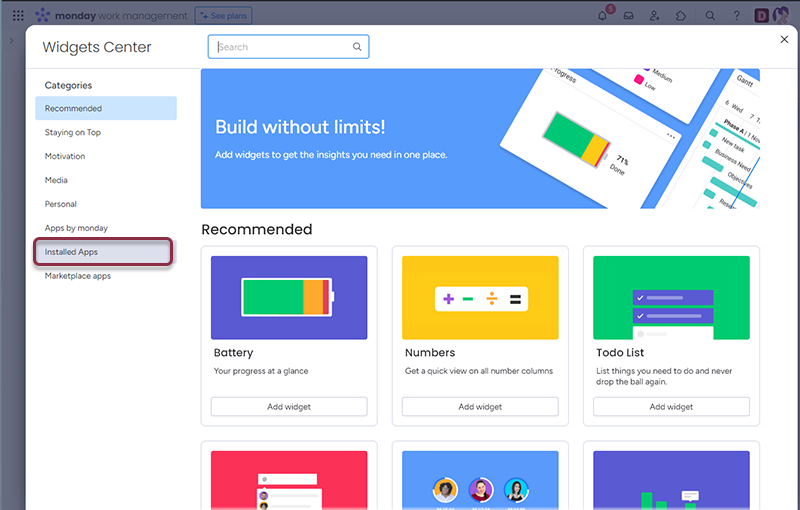Open the Marketplace apps category
Viewport: 800px width, 510px height.
point(78,276)
